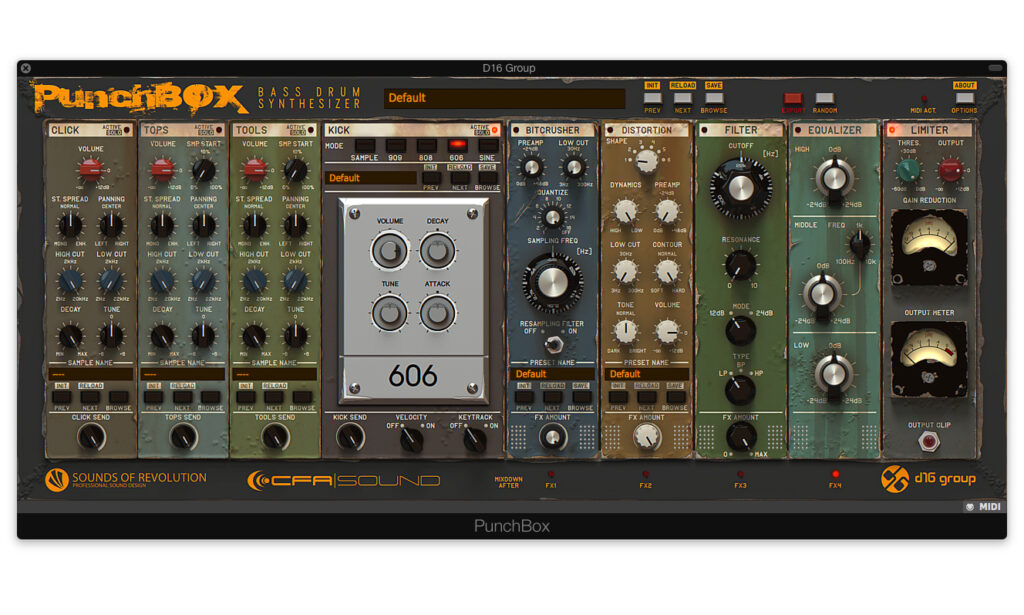Click the CLICK SEND knob
Image resolution: width=1024 pixels, height=615 pixels.
(91, 437)
